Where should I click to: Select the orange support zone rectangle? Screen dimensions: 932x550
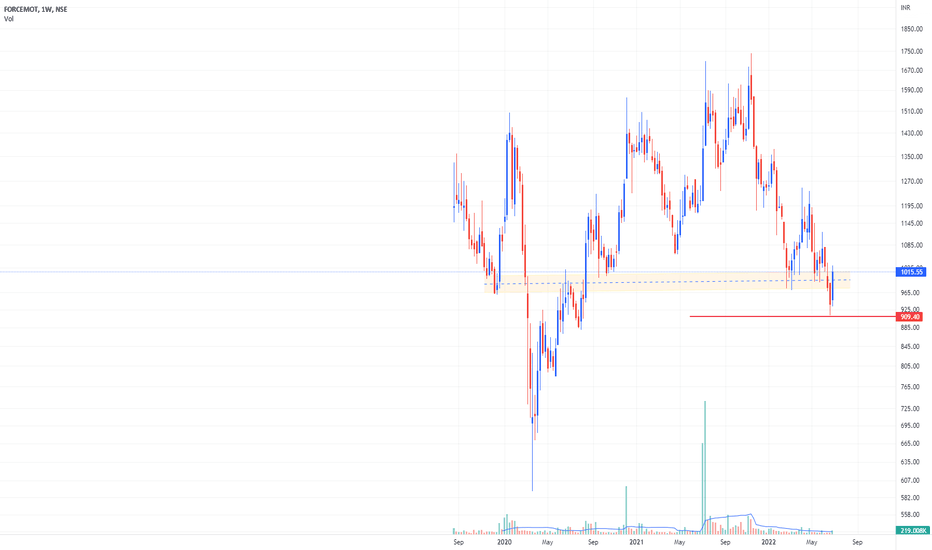coord(667,282)
